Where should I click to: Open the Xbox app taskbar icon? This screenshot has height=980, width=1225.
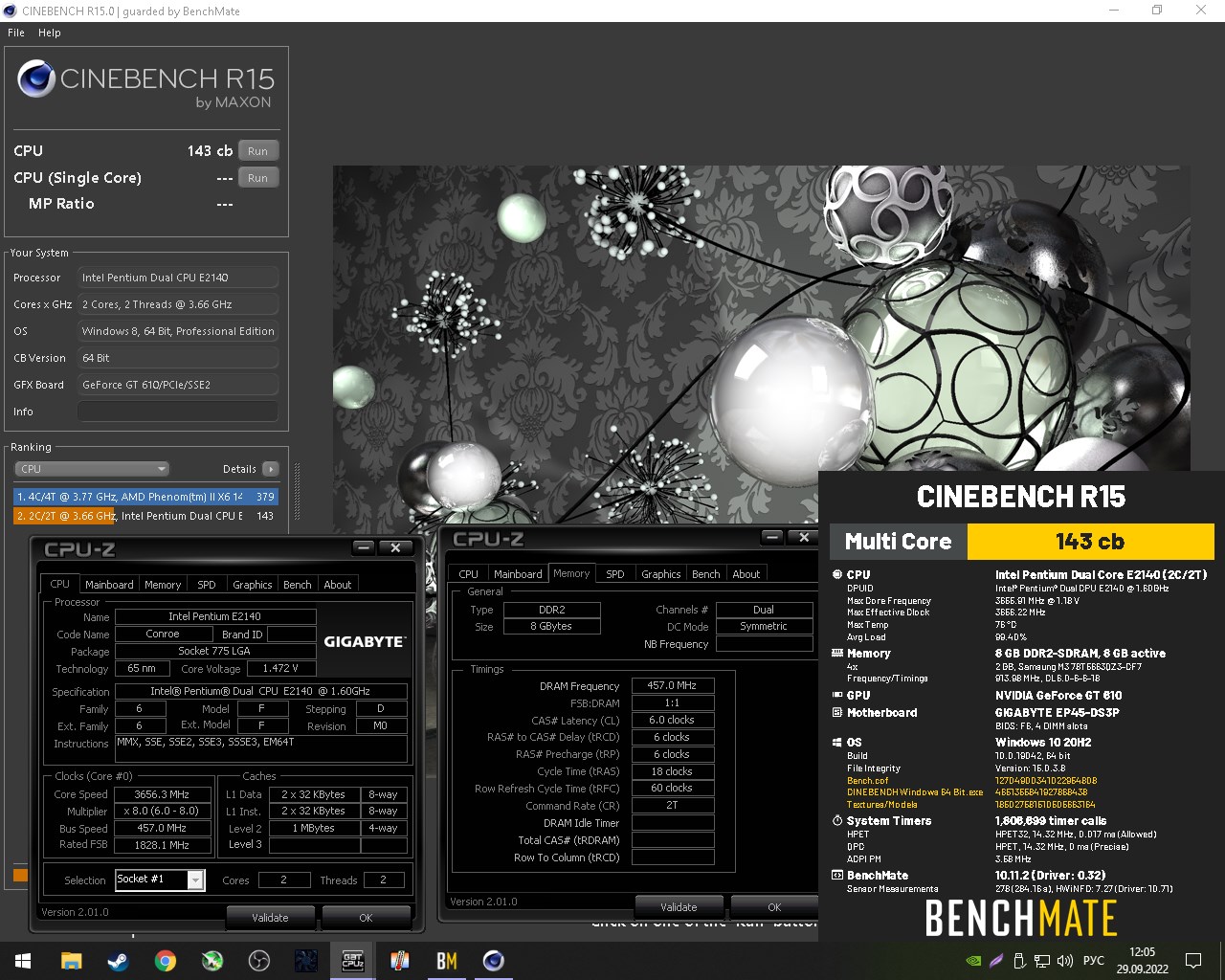click(212, 961)
